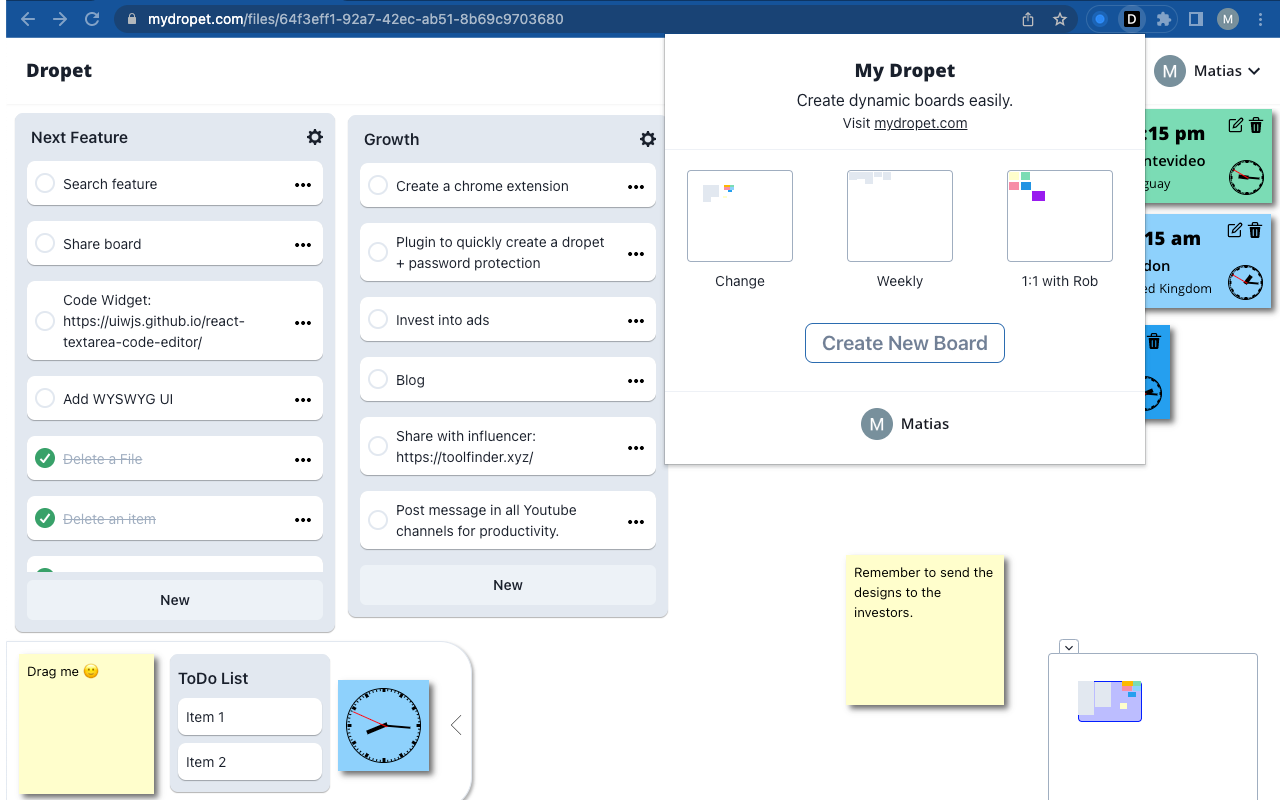Open options for Create a chrome extension

636,187
